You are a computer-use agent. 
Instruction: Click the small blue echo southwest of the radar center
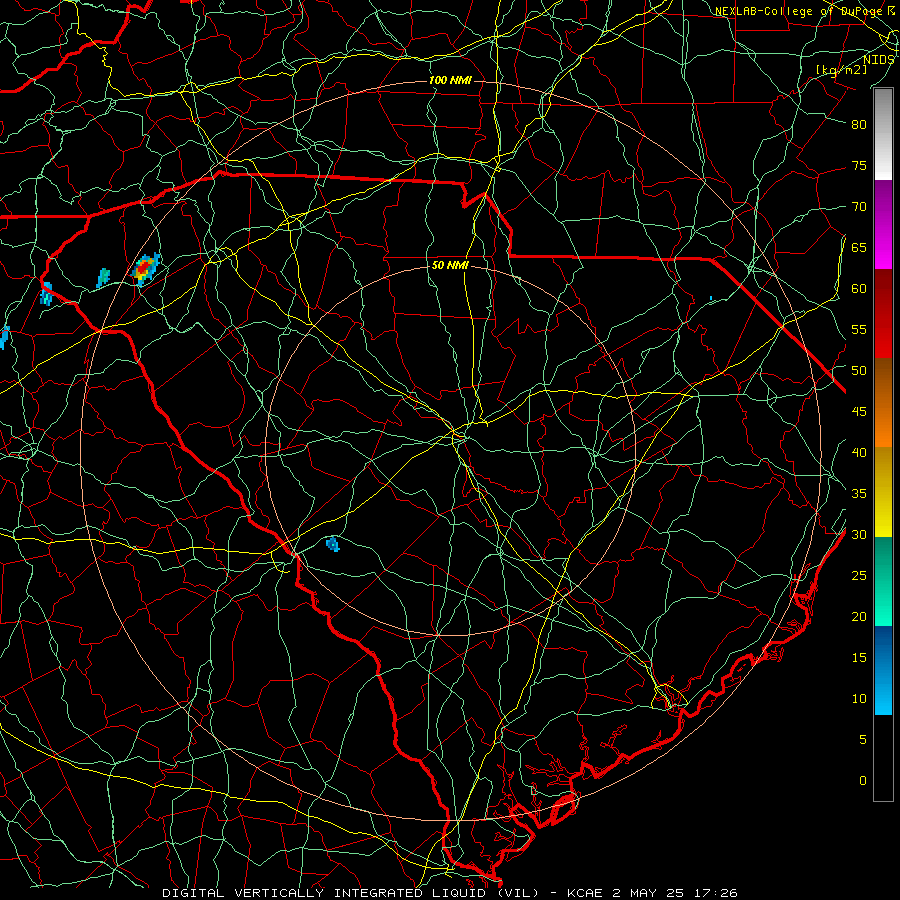[x=332, y=544]
